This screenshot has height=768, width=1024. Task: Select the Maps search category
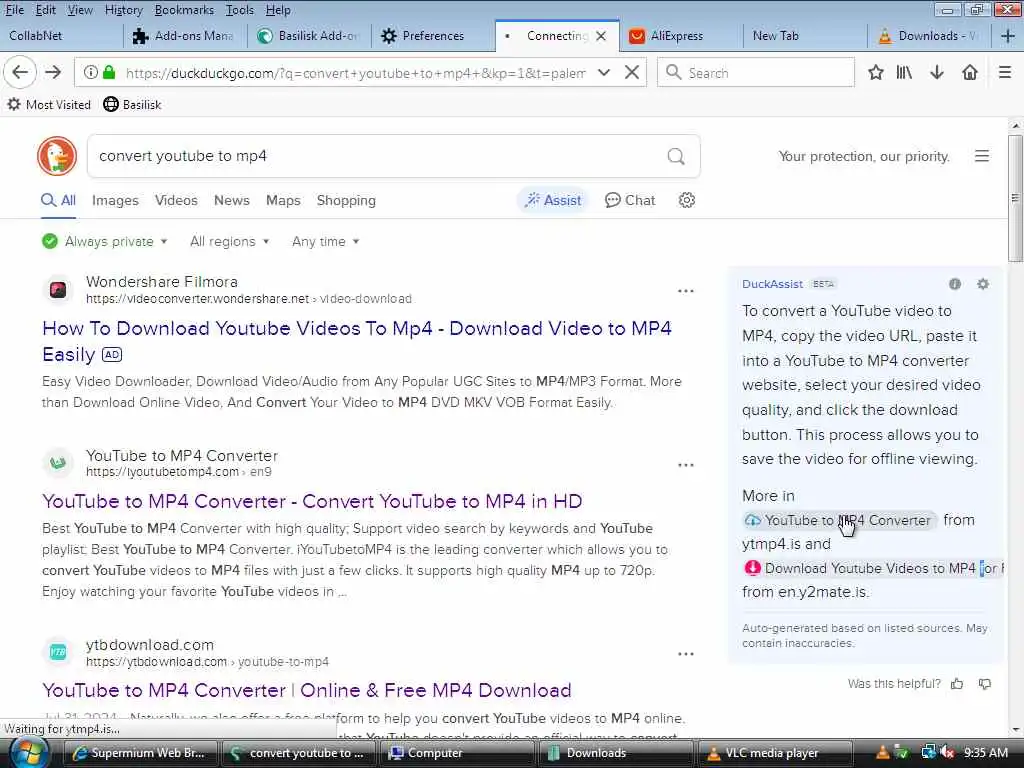[x=283, y=200]
